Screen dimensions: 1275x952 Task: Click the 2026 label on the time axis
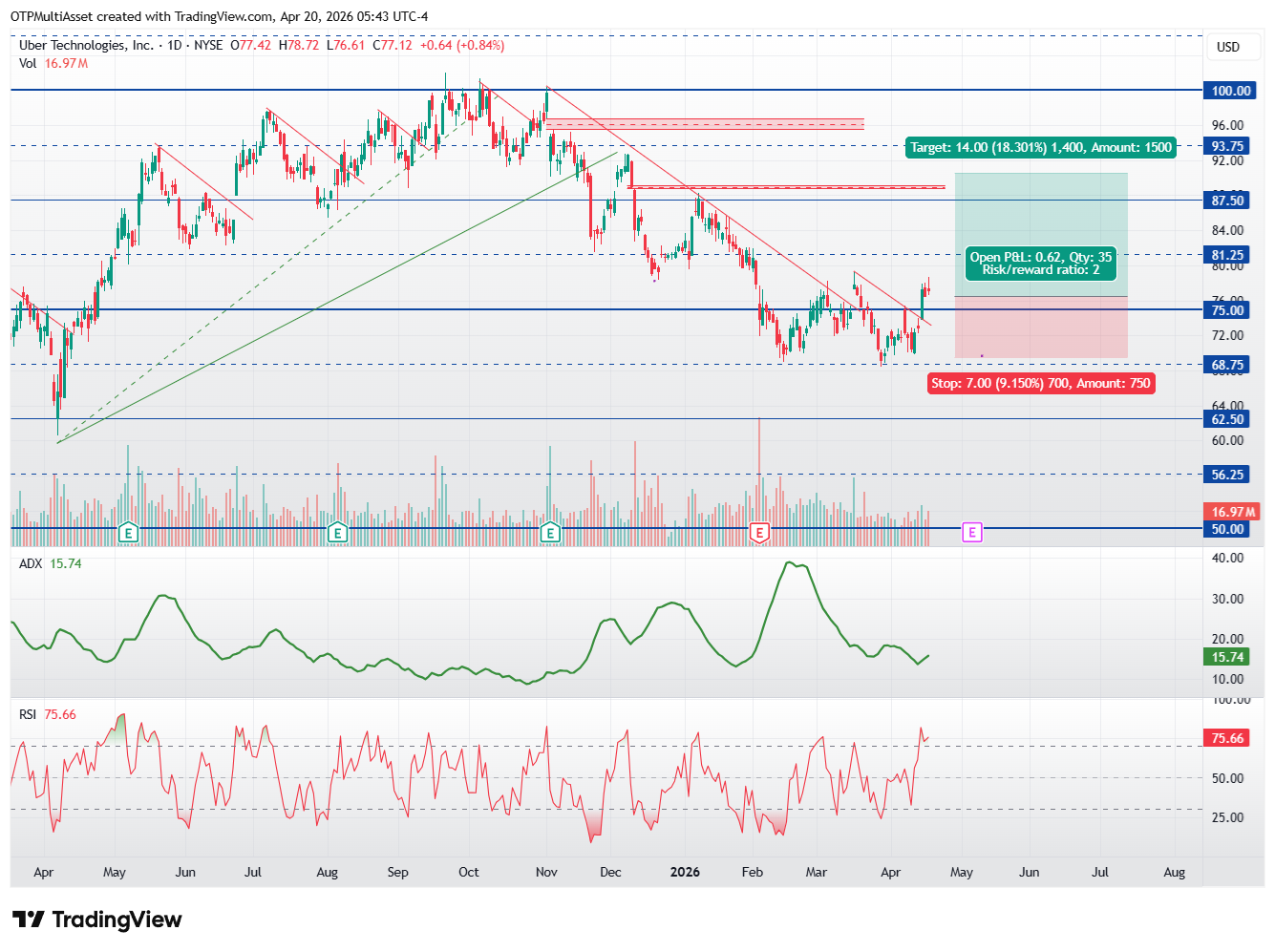click(x=685, y=872)
